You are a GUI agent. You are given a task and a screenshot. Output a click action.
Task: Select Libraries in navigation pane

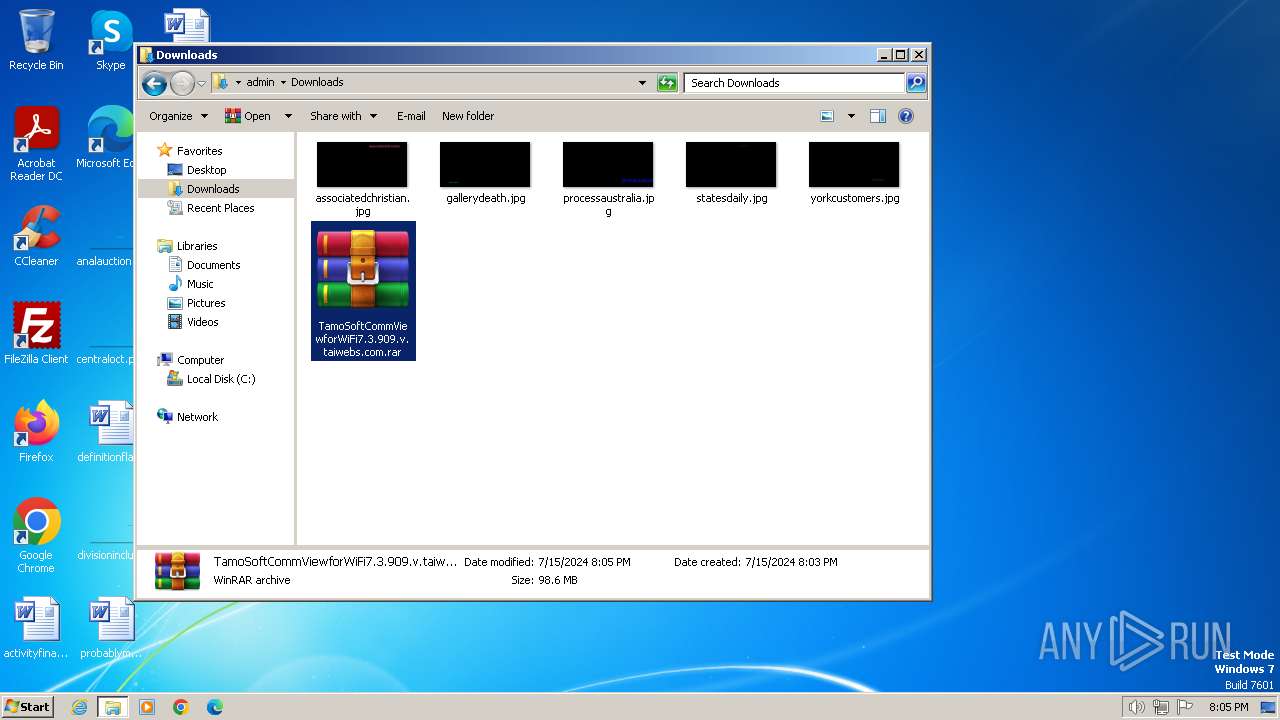click(x=197, y=246)
